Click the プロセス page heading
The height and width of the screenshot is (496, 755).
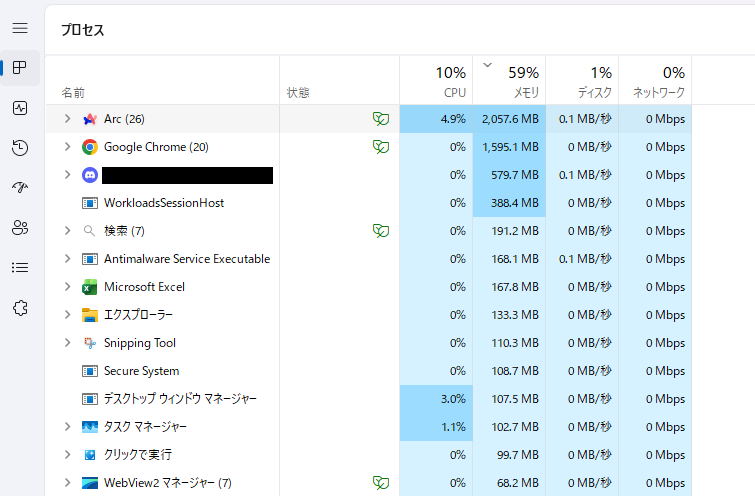click(x=82, y=30)
